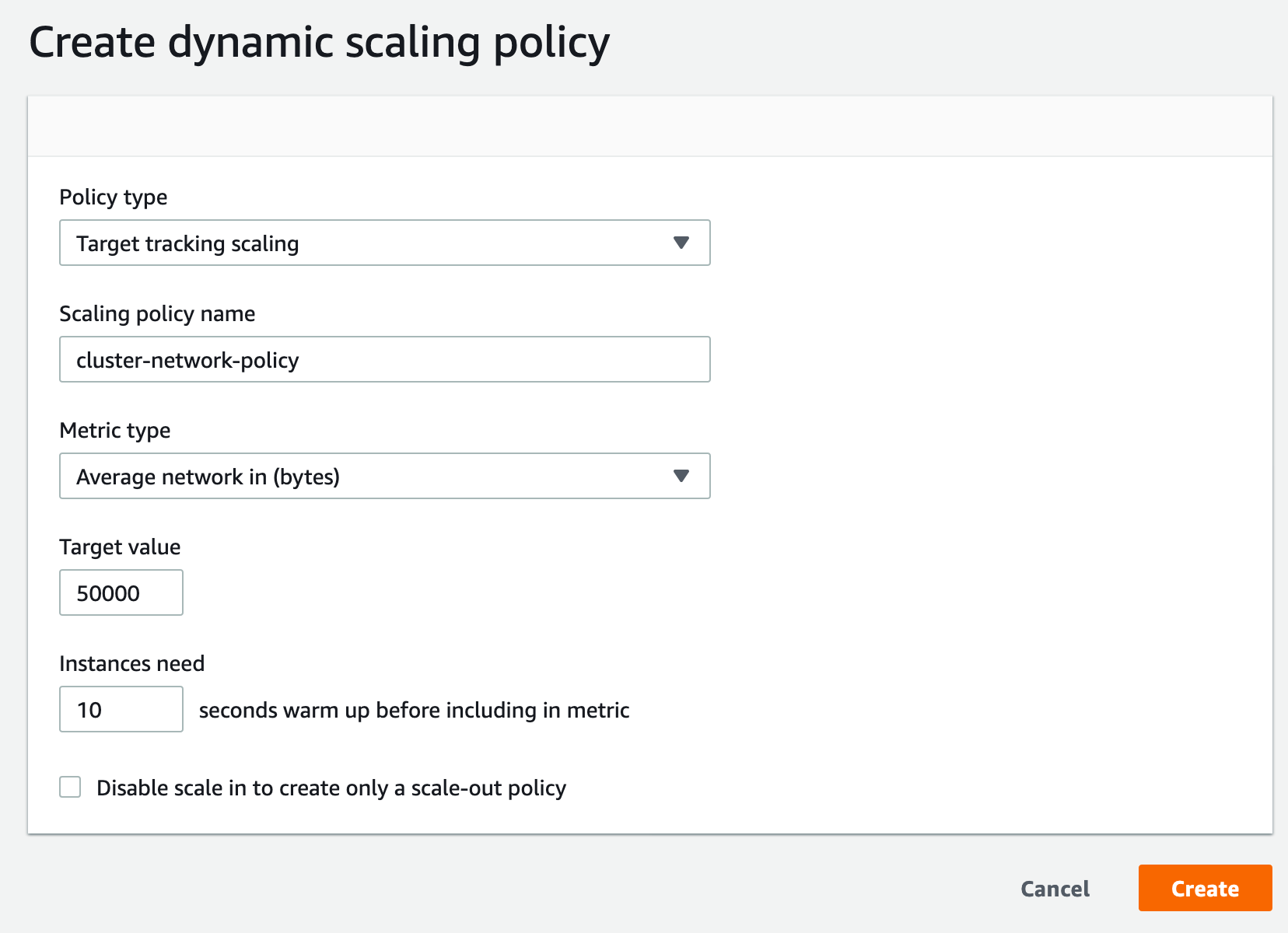
Task: Open the Policy type dropdown
Action: coord(385,243)
